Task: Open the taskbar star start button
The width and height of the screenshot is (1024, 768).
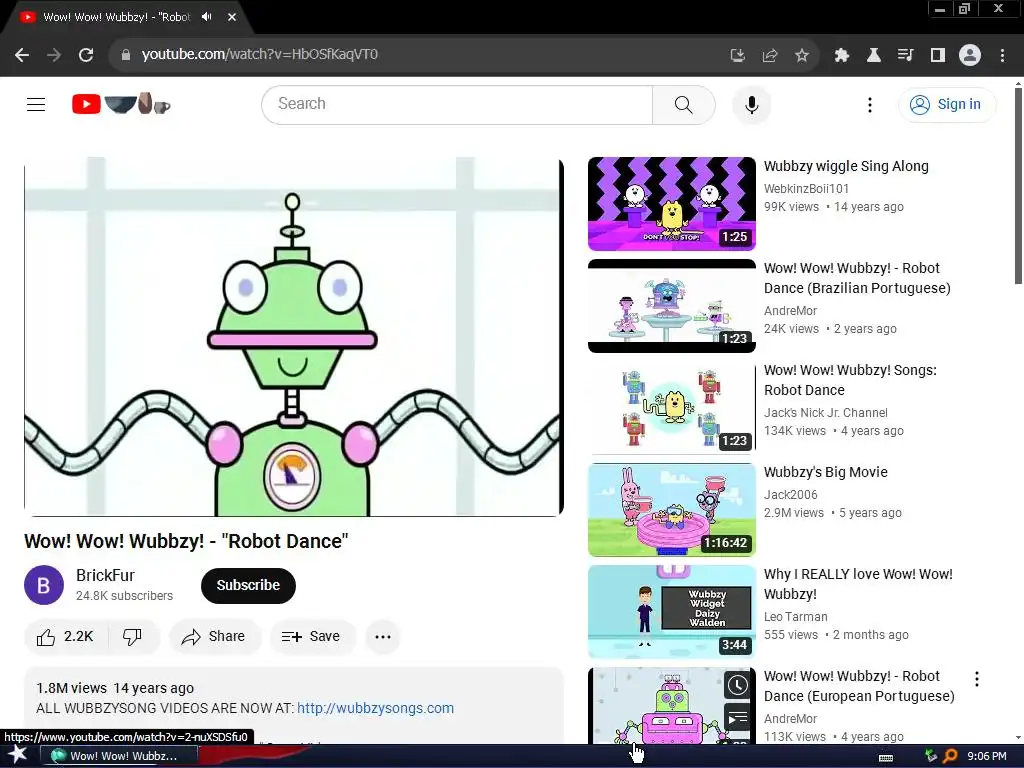Action: click(18, 756)
